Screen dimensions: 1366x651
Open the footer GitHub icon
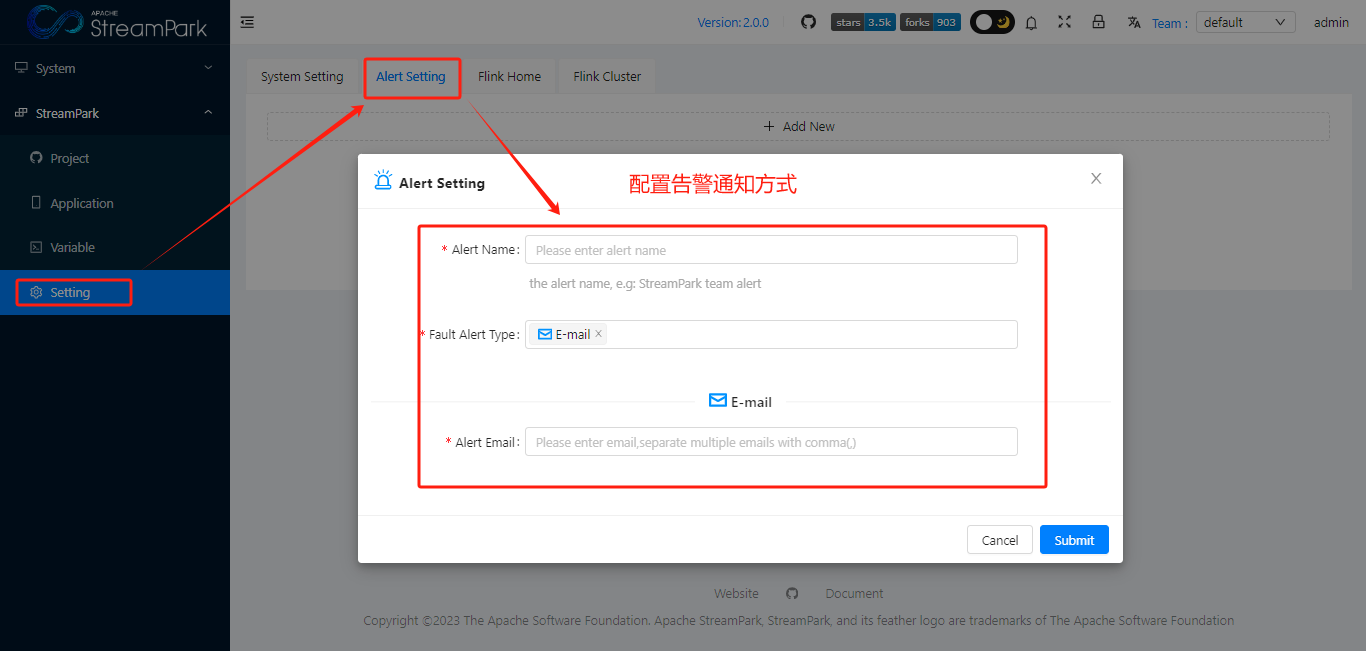(x=792, y=593)
